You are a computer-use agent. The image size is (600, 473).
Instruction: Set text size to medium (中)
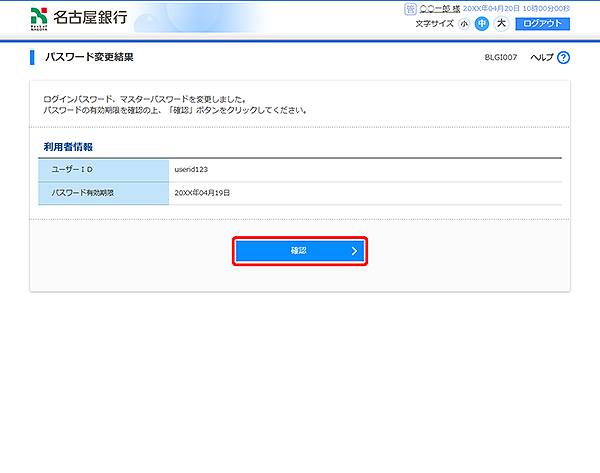[x=482, y=24]
